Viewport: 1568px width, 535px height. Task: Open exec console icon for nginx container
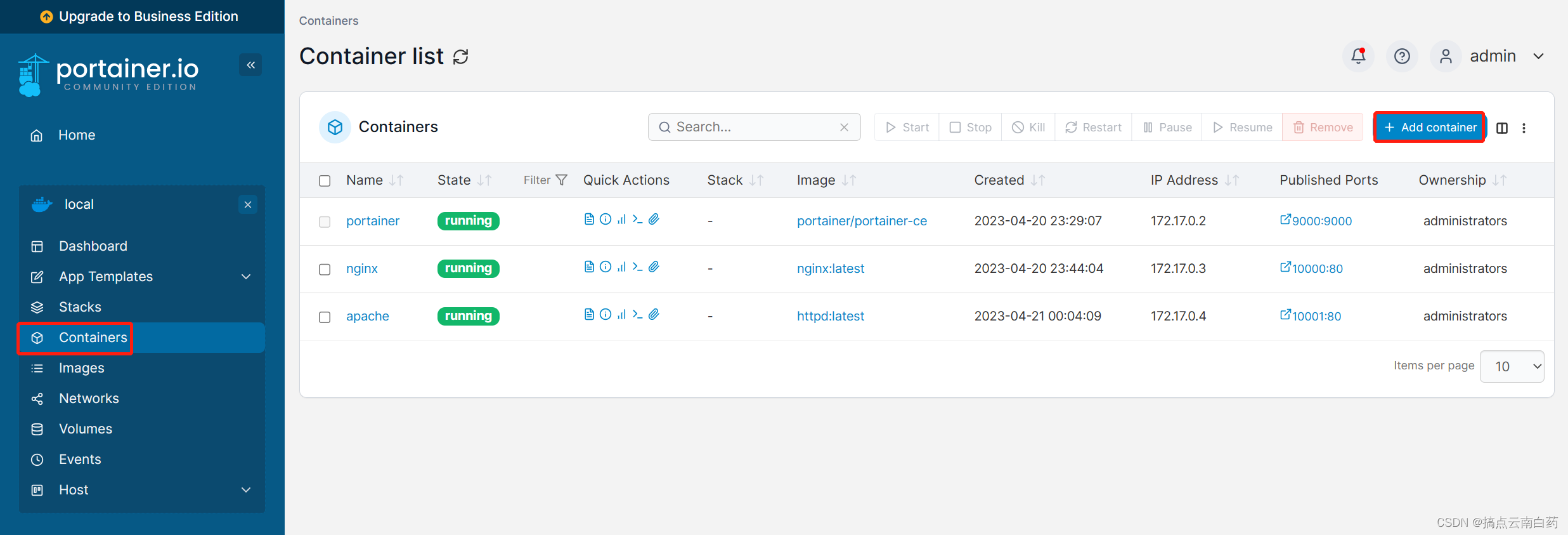pos(638,267)
